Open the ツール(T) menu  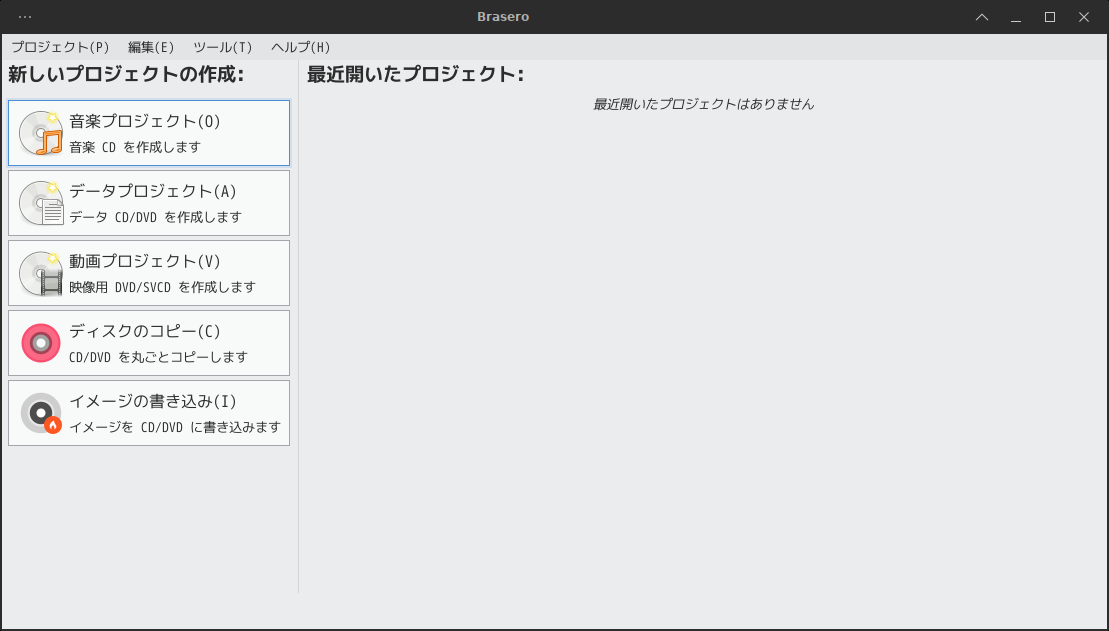point(223,47)
